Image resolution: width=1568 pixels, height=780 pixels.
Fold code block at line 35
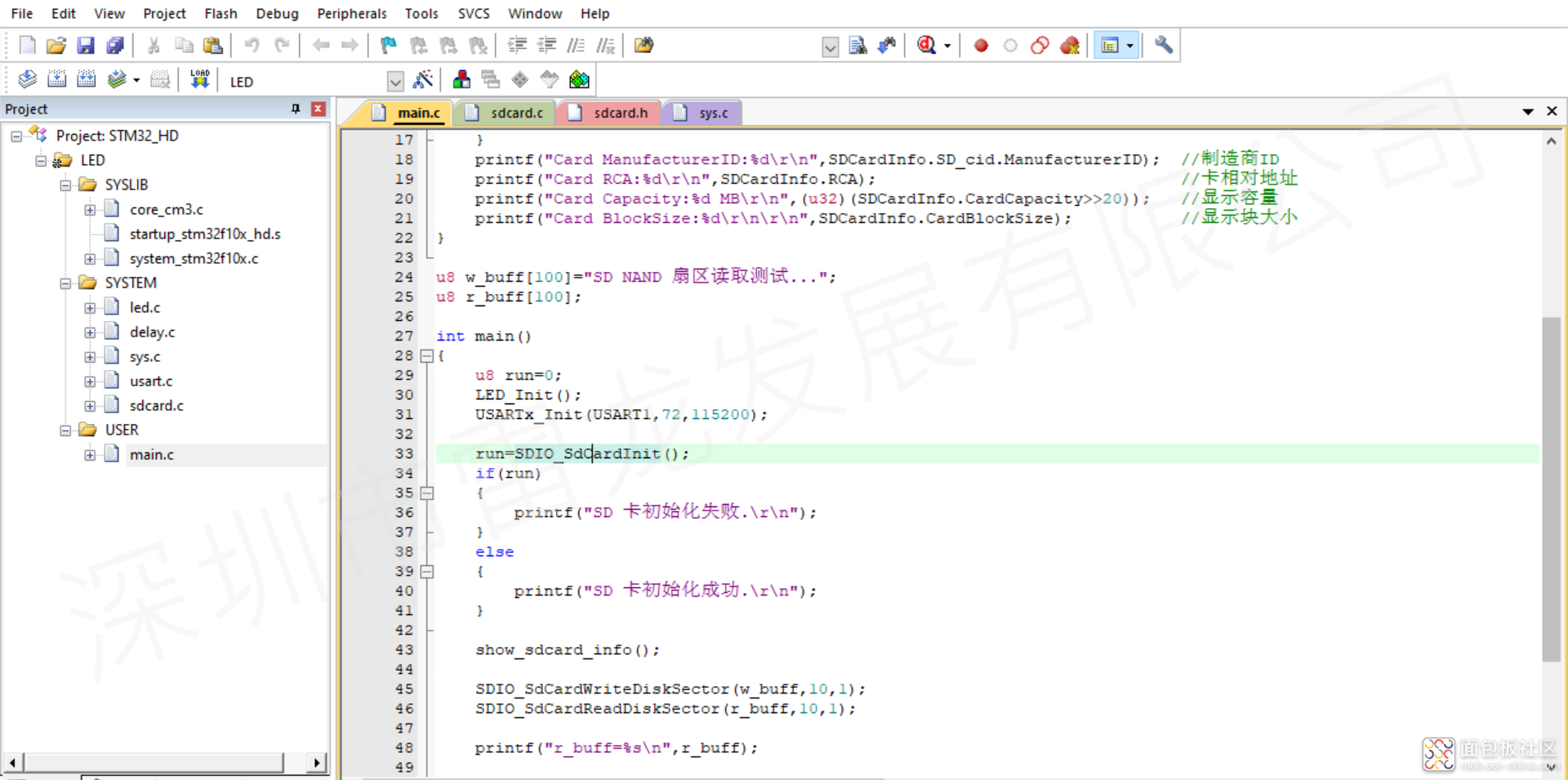(426, 493)
